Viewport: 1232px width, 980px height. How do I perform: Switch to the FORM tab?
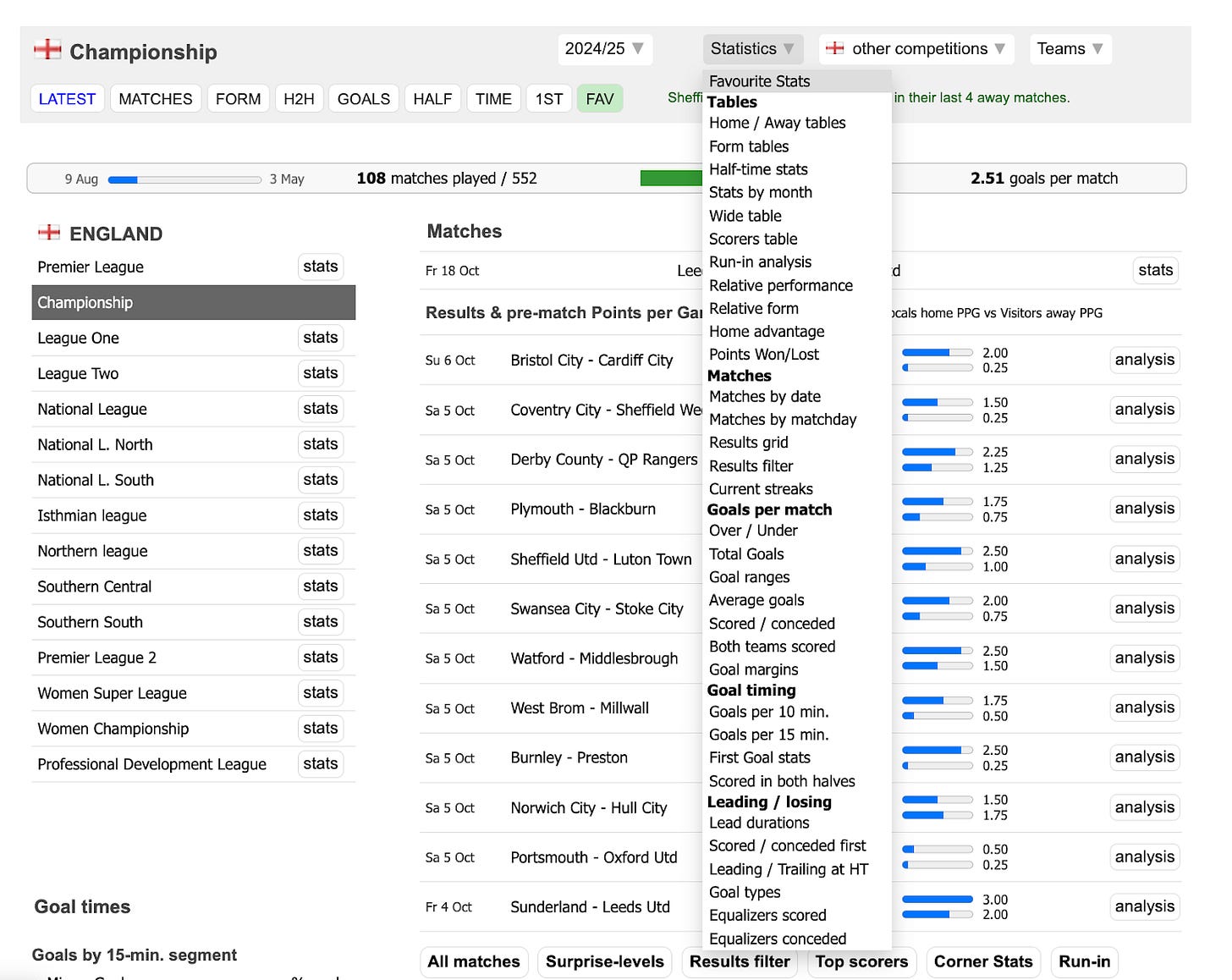(x=238, y=99)
